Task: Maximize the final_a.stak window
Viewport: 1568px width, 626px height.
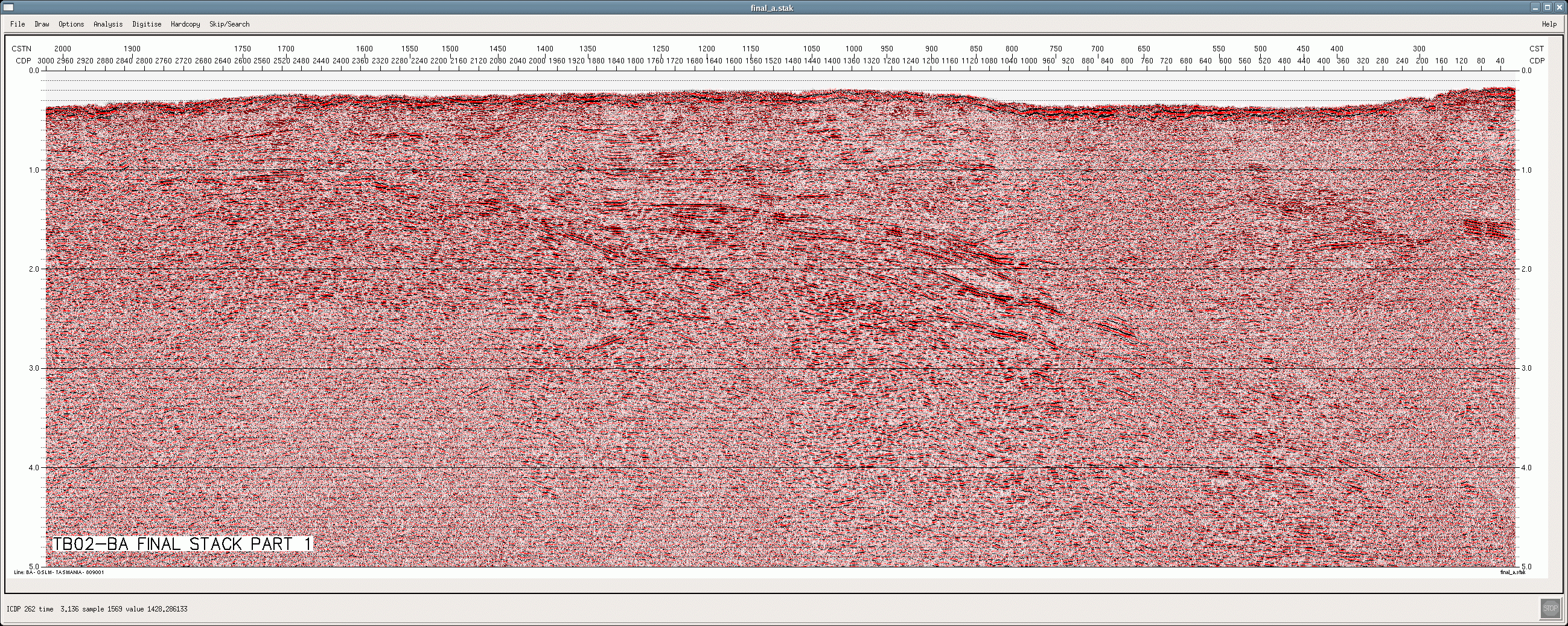Action: coord(1548,7)
